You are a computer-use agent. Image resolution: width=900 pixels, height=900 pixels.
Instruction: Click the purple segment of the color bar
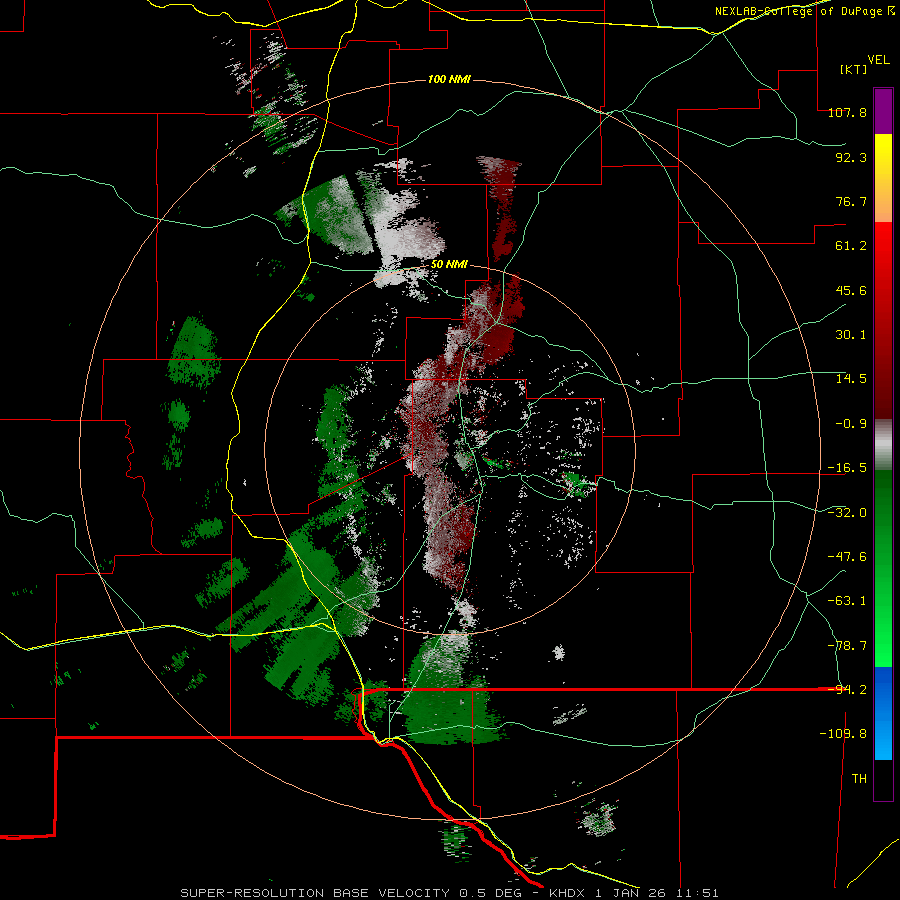click(883, 111)
